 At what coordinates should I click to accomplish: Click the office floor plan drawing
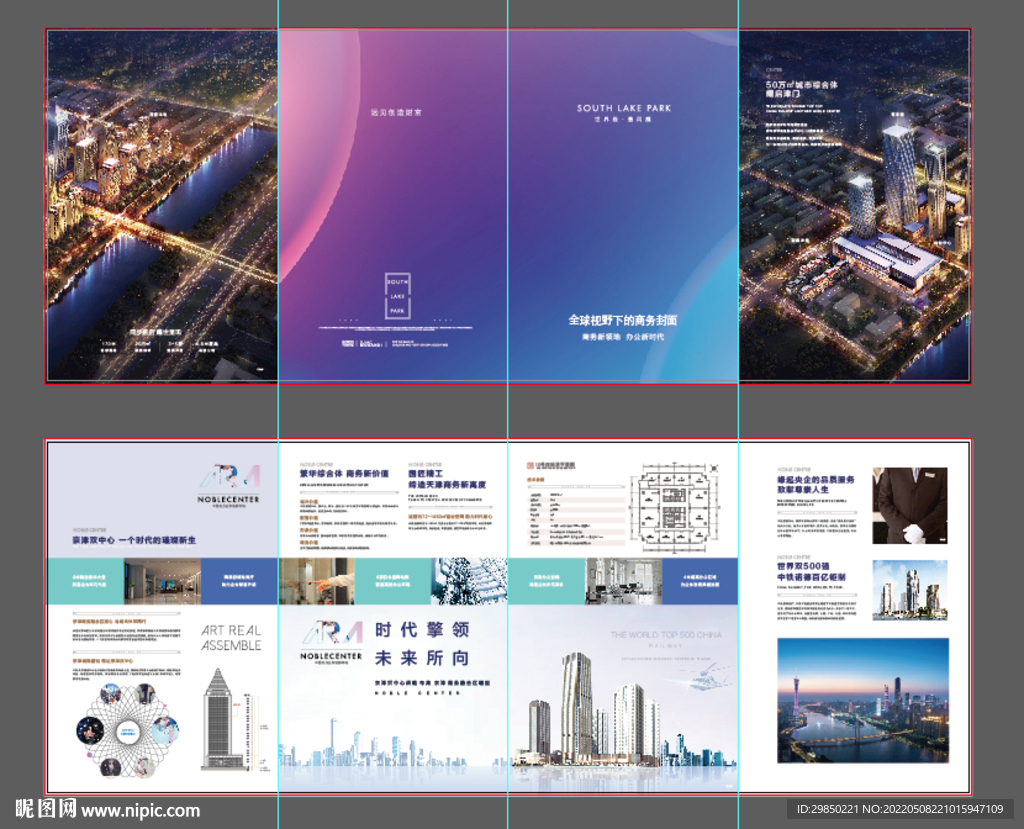(x=675, y=506)
